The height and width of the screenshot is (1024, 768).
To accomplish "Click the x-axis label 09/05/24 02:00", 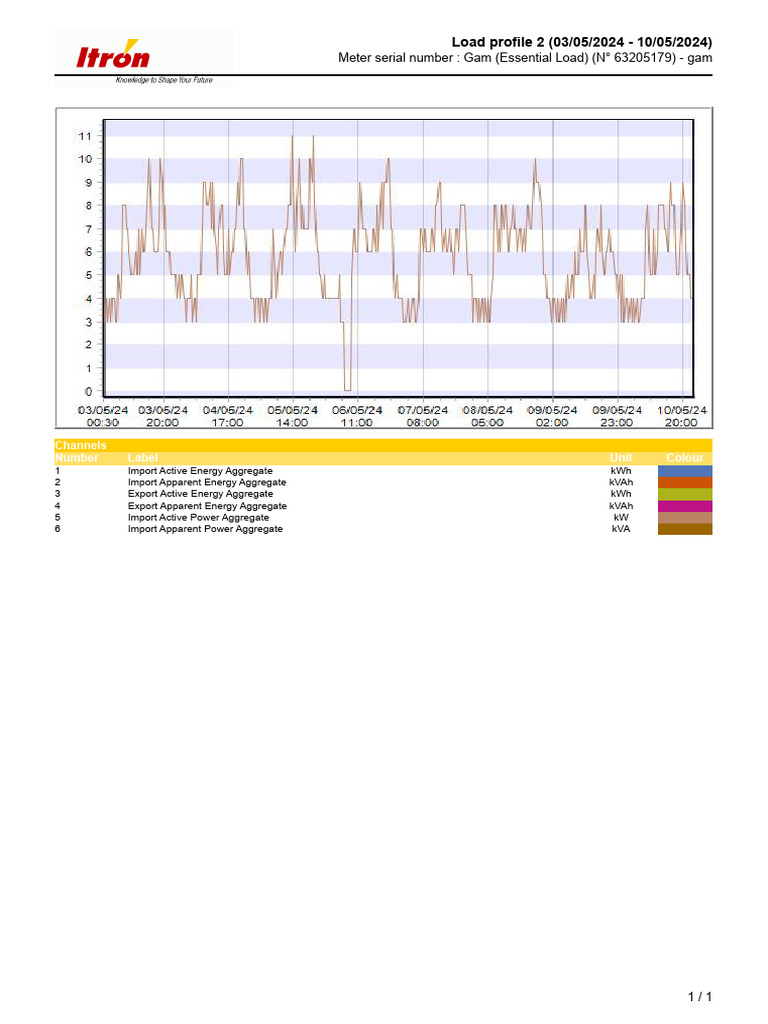I will pyautogui.click(x=552, y=416).
